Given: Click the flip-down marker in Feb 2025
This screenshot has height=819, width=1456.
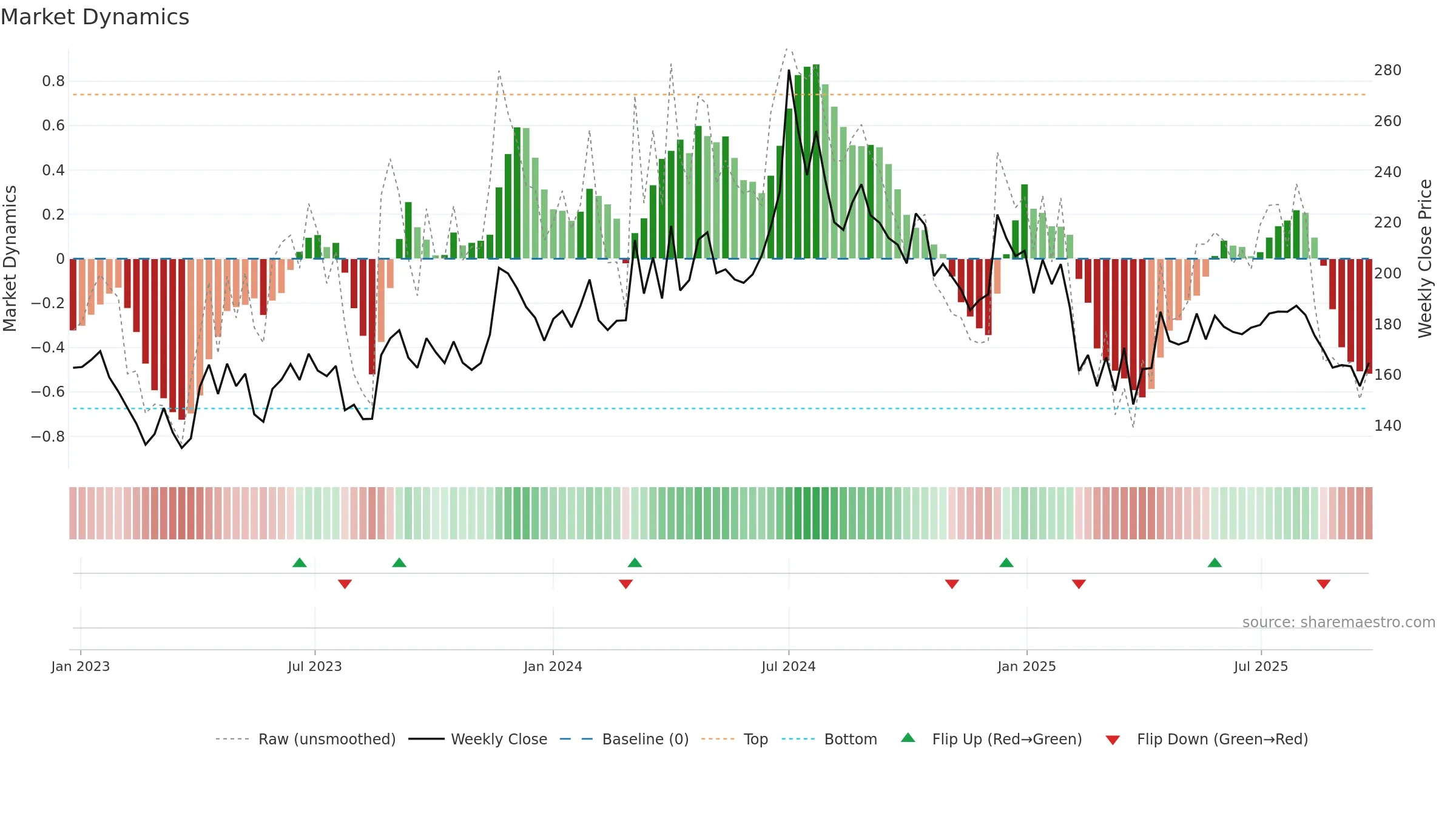Looking at the screenshot, I should click(x=1079, y=584).
